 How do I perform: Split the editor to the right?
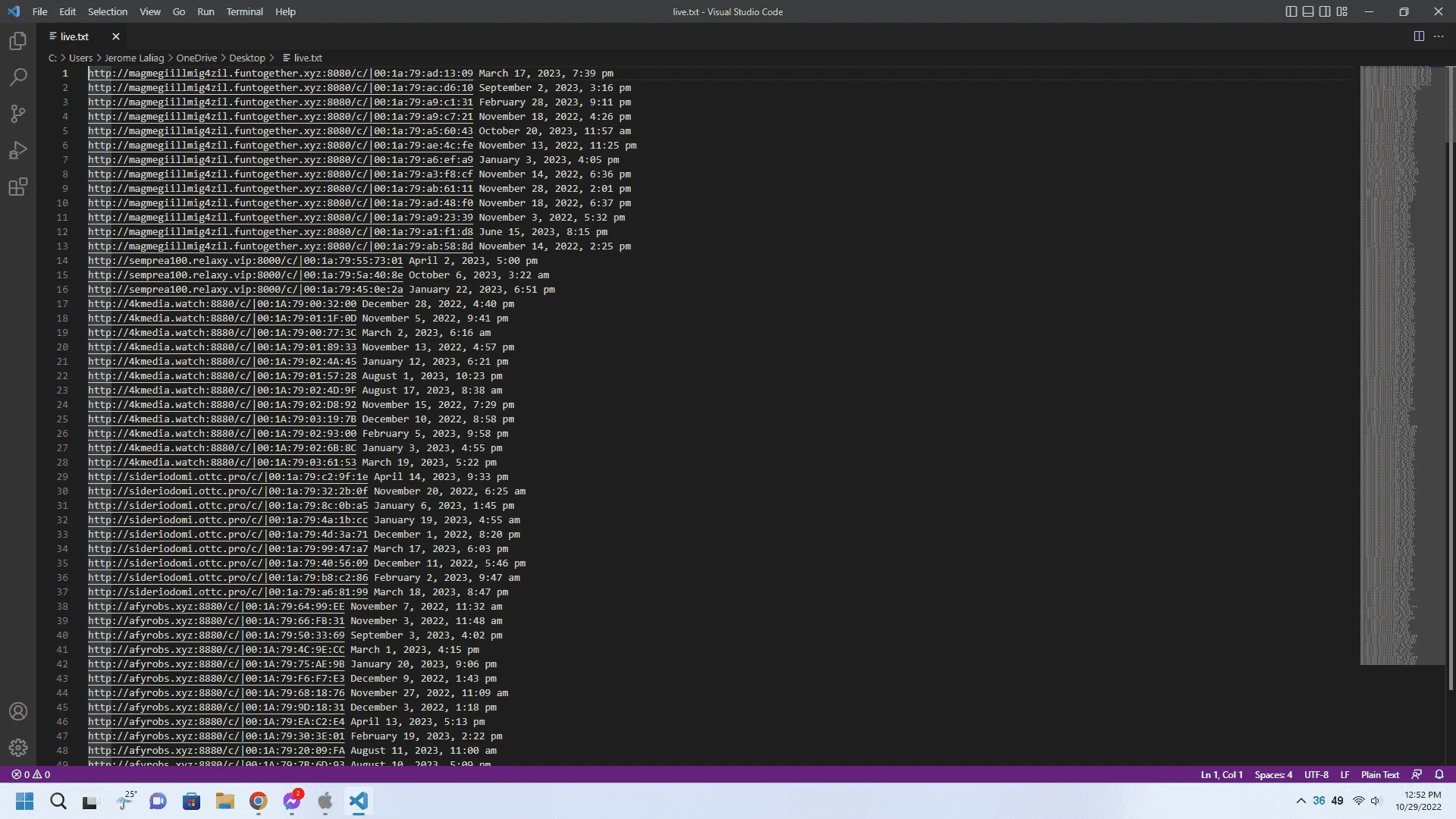click(1419, 36)
